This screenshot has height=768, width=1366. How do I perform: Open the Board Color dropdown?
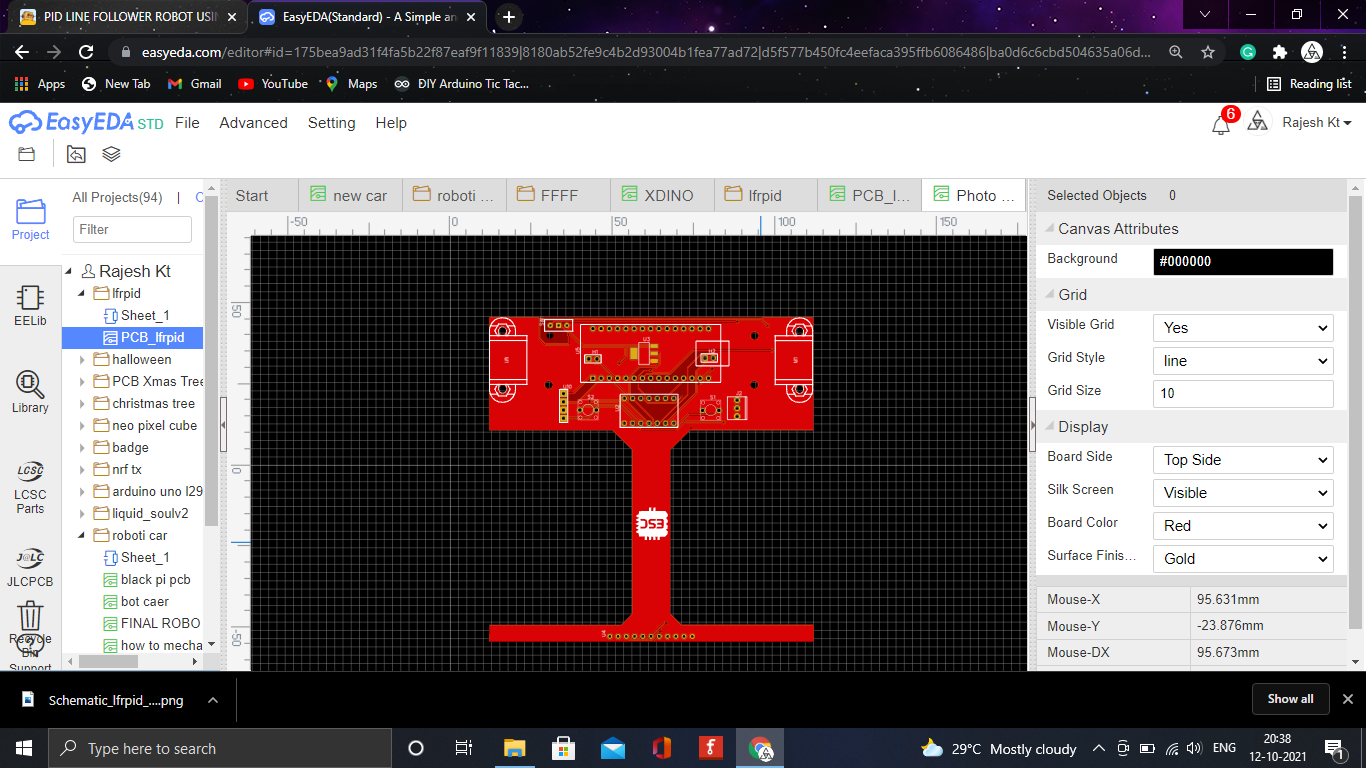(1242, 525)
